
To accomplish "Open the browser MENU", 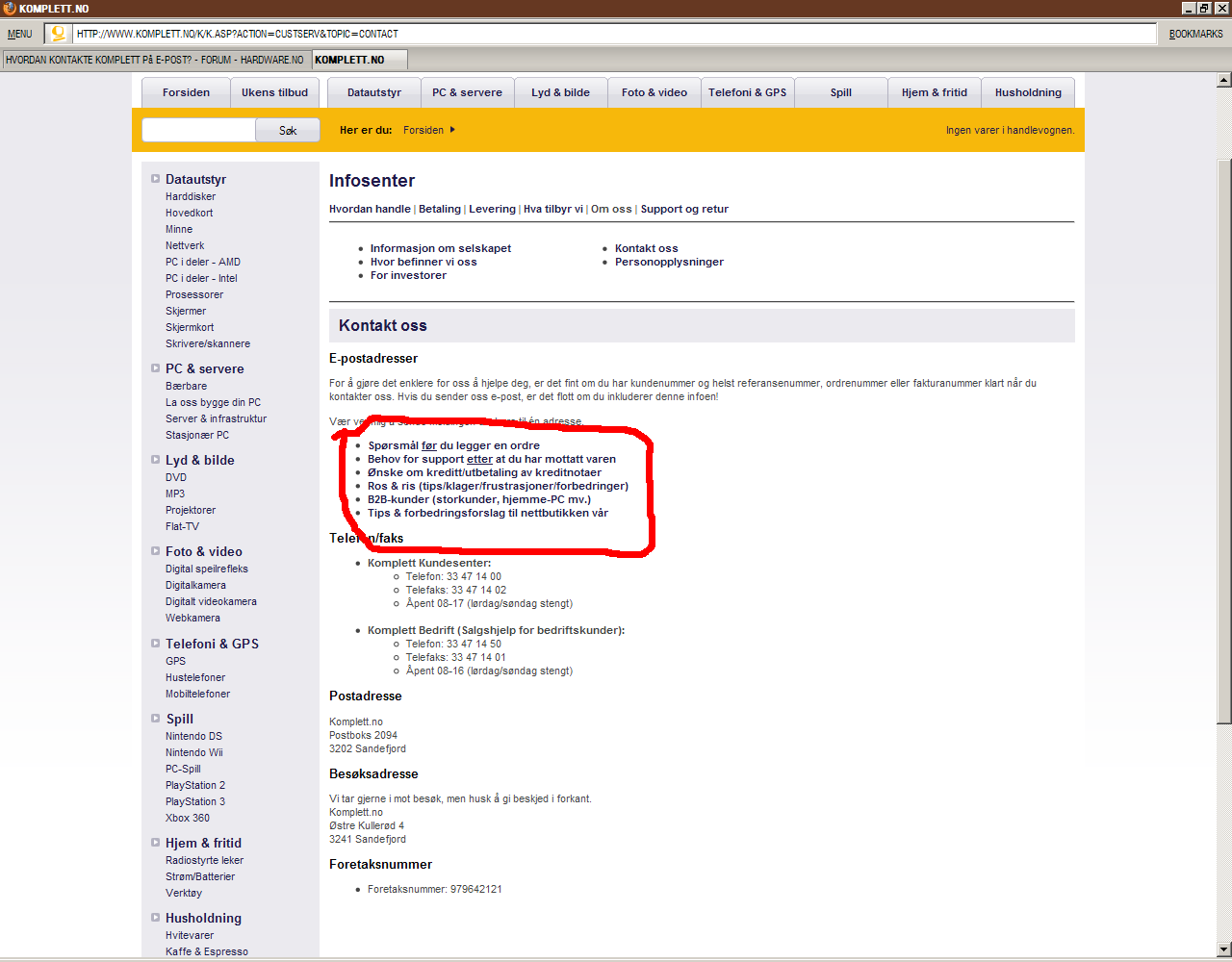I will 20,34.
